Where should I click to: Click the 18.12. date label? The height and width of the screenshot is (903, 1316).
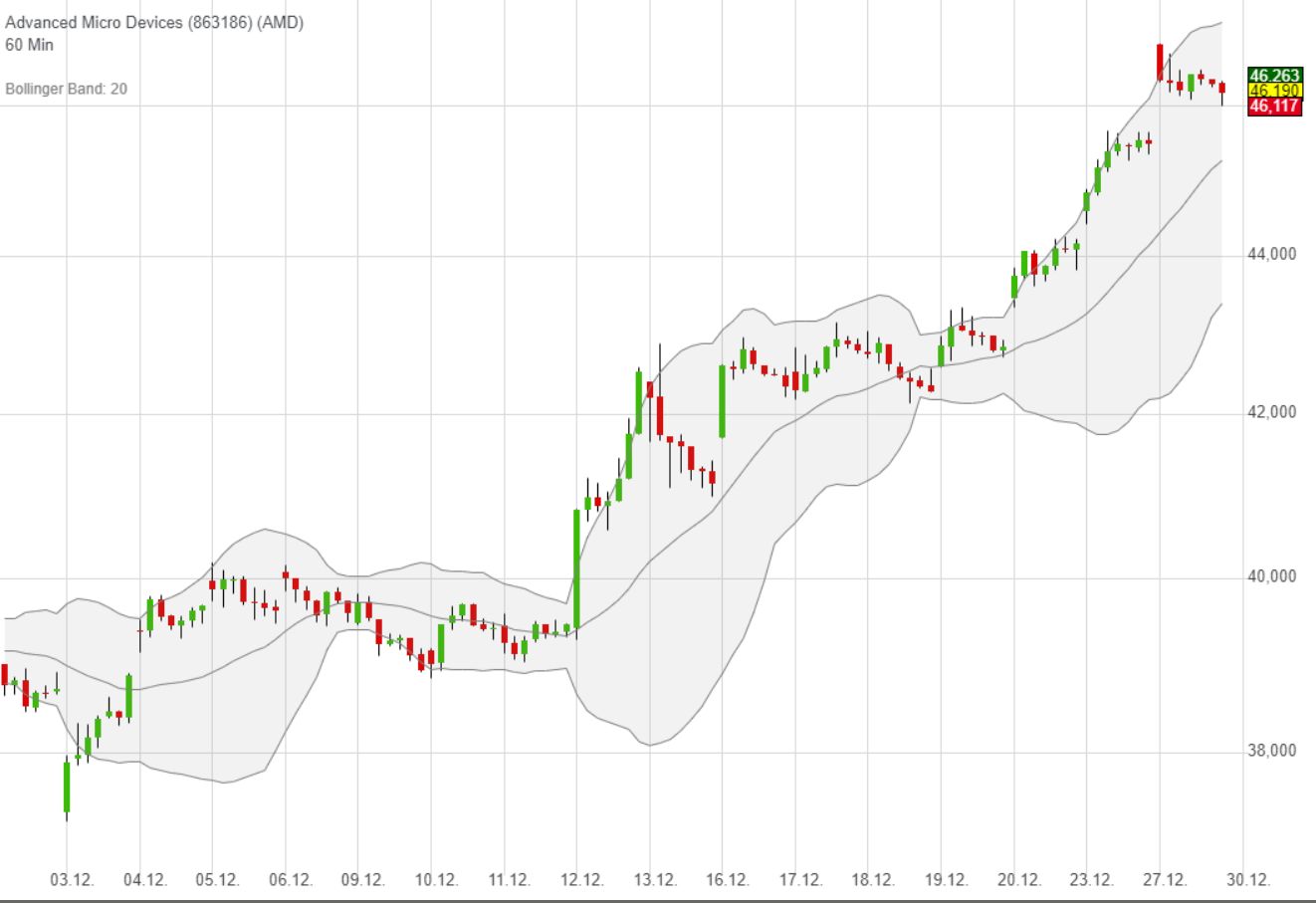coord(873,880)
